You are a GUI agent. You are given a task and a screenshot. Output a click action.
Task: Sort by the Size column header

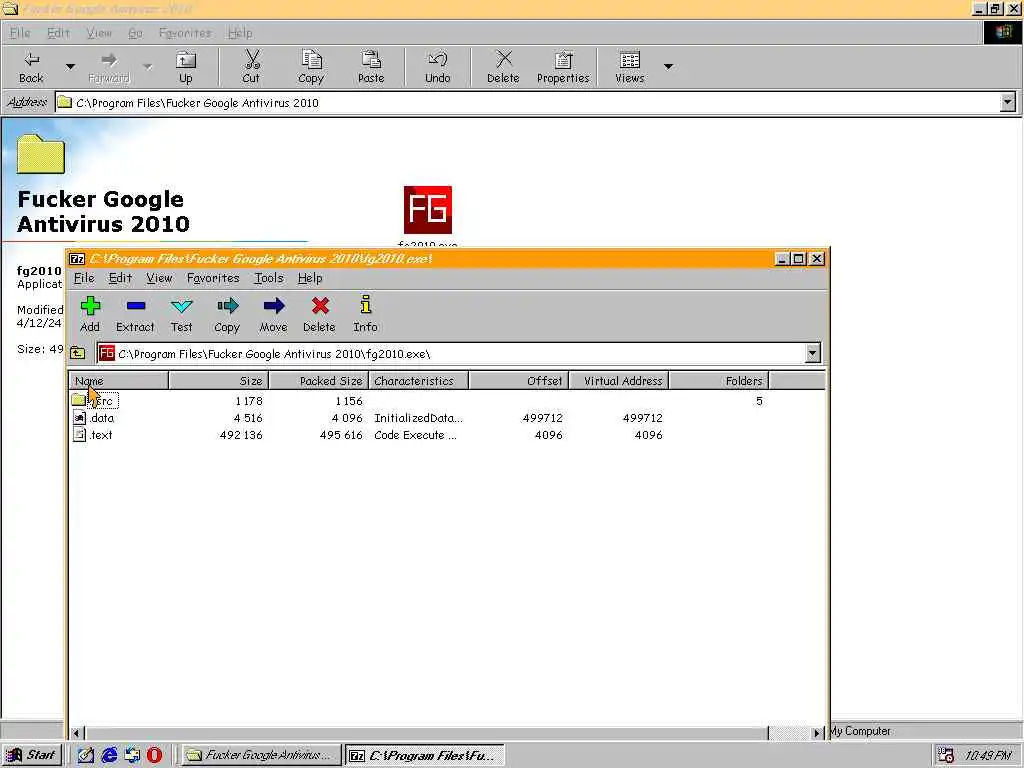(x=219, y=381)
